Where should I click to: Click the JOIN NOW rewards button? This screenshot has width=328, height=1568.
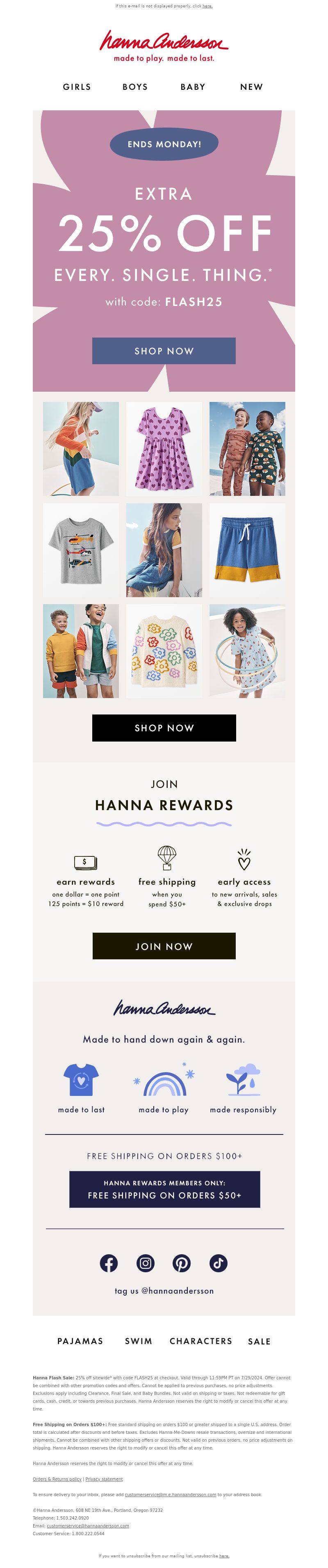[164, 946]
